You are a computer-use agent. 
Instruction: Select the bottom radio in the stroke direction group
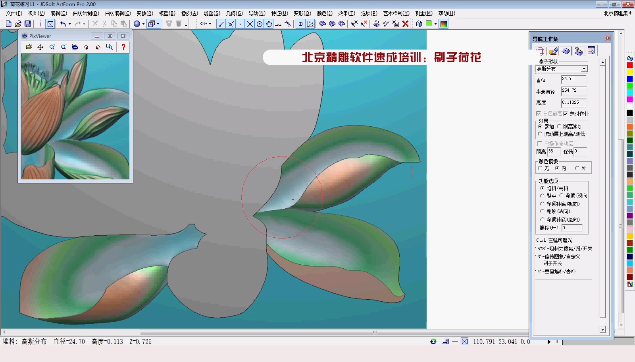pos(542,219)
